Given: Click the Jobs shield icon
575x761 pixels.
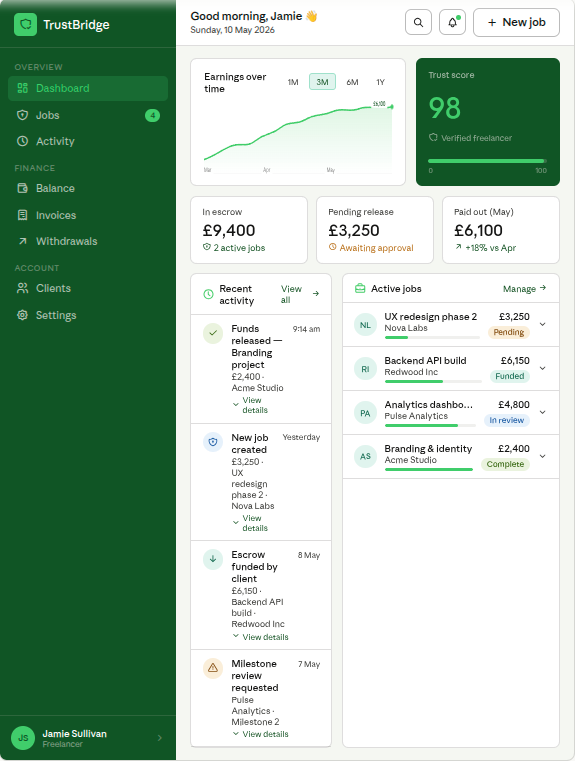Looking at the screenshot, I should pos(22,115).
